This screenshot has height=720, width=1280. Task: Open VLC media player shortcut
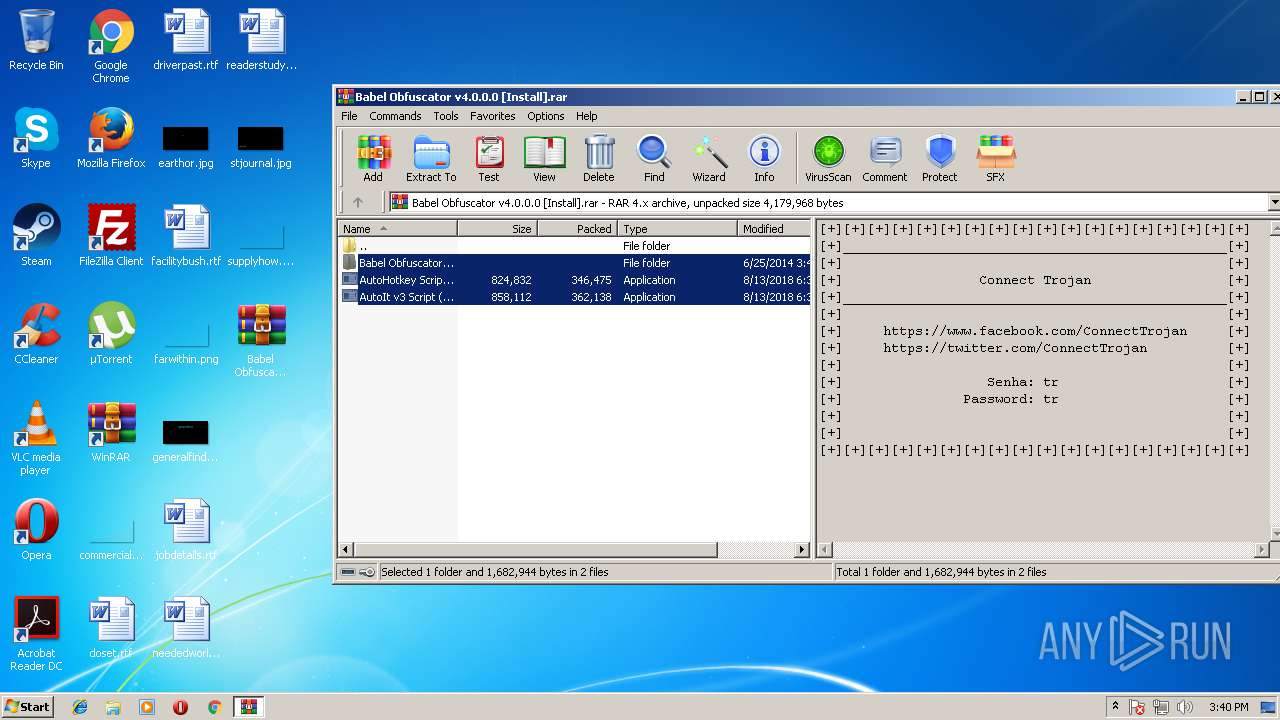36,439
